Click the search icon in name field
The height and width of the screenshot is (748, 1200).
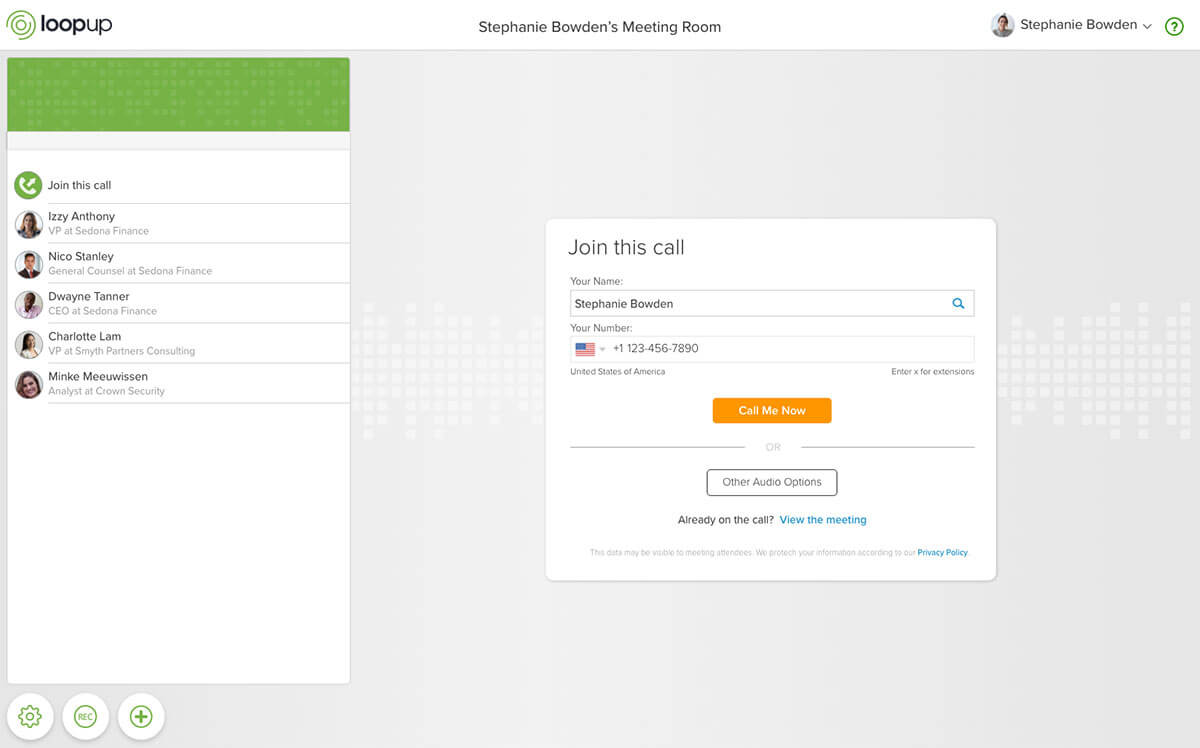(x=958, y=304)
